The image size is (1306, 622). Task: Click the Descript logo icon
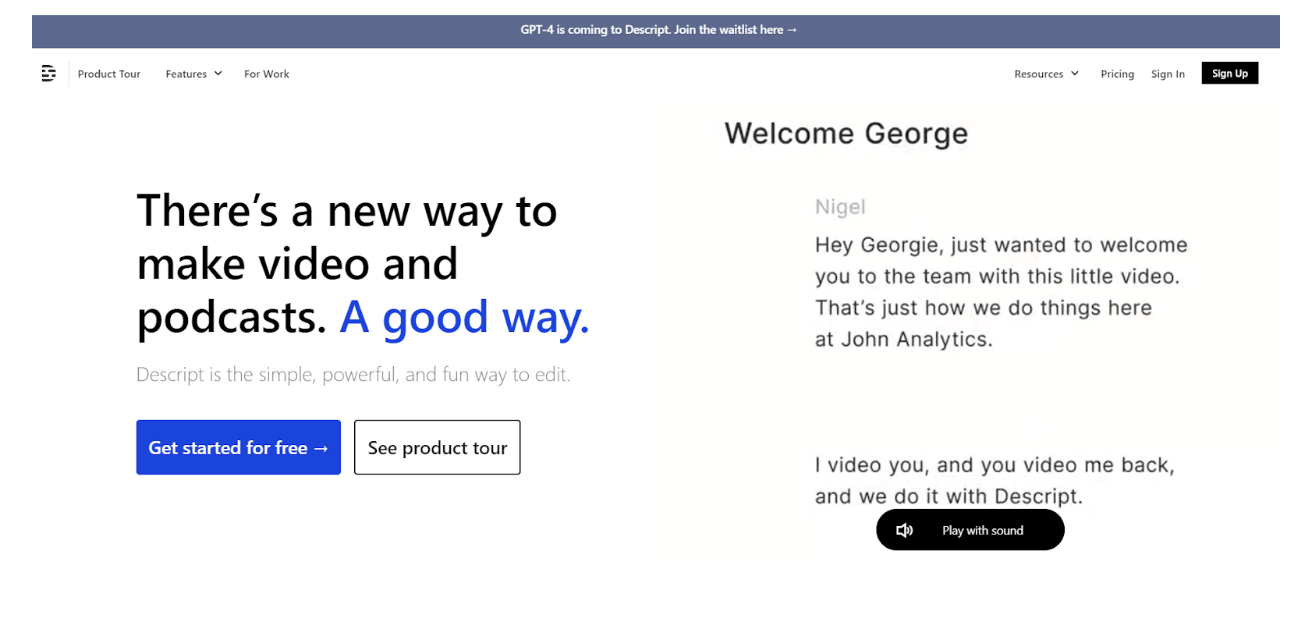coord(48,73)
